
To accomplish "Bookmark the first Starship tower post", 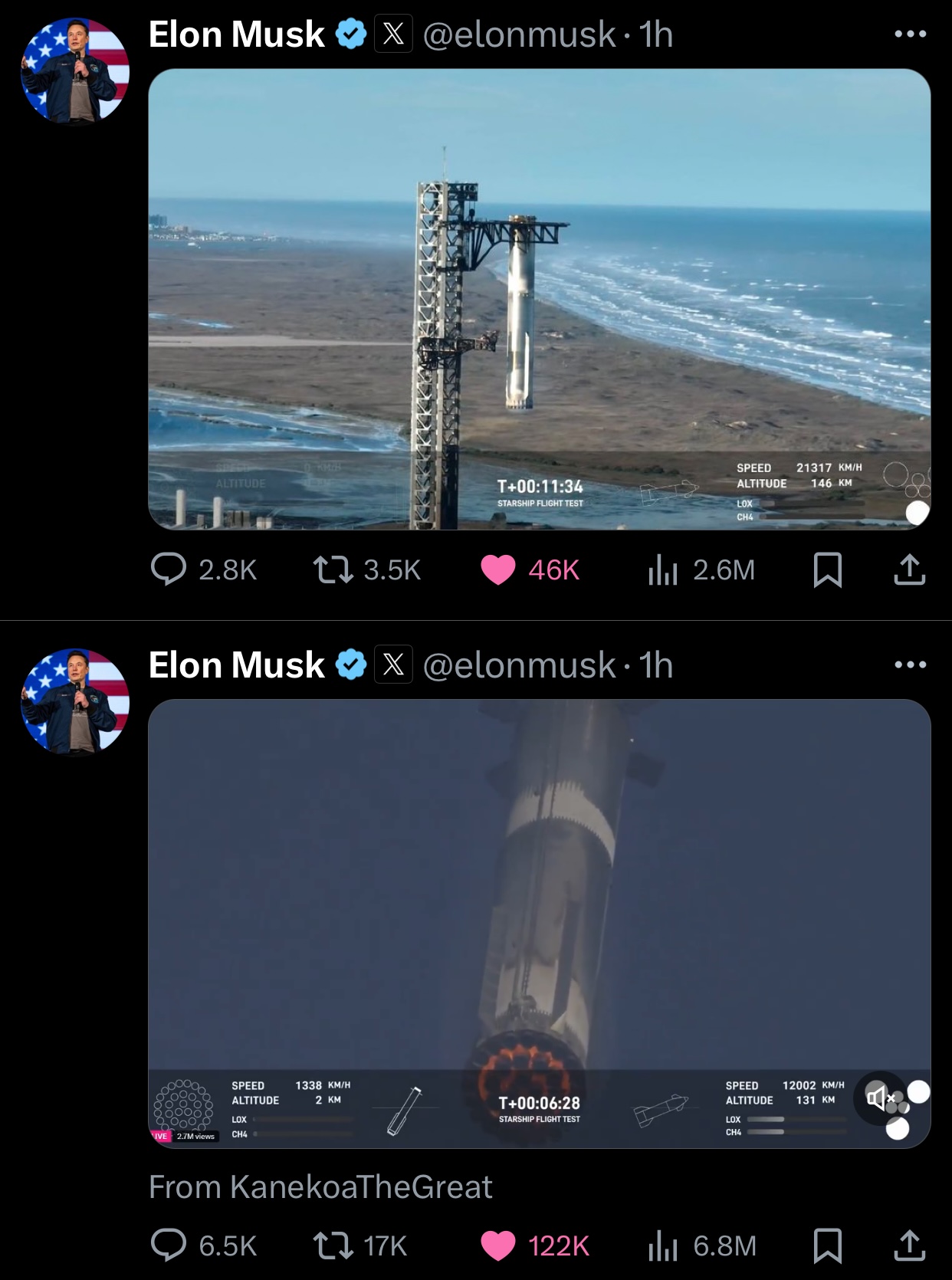I will pyautogui.click(x=827, y=569).
